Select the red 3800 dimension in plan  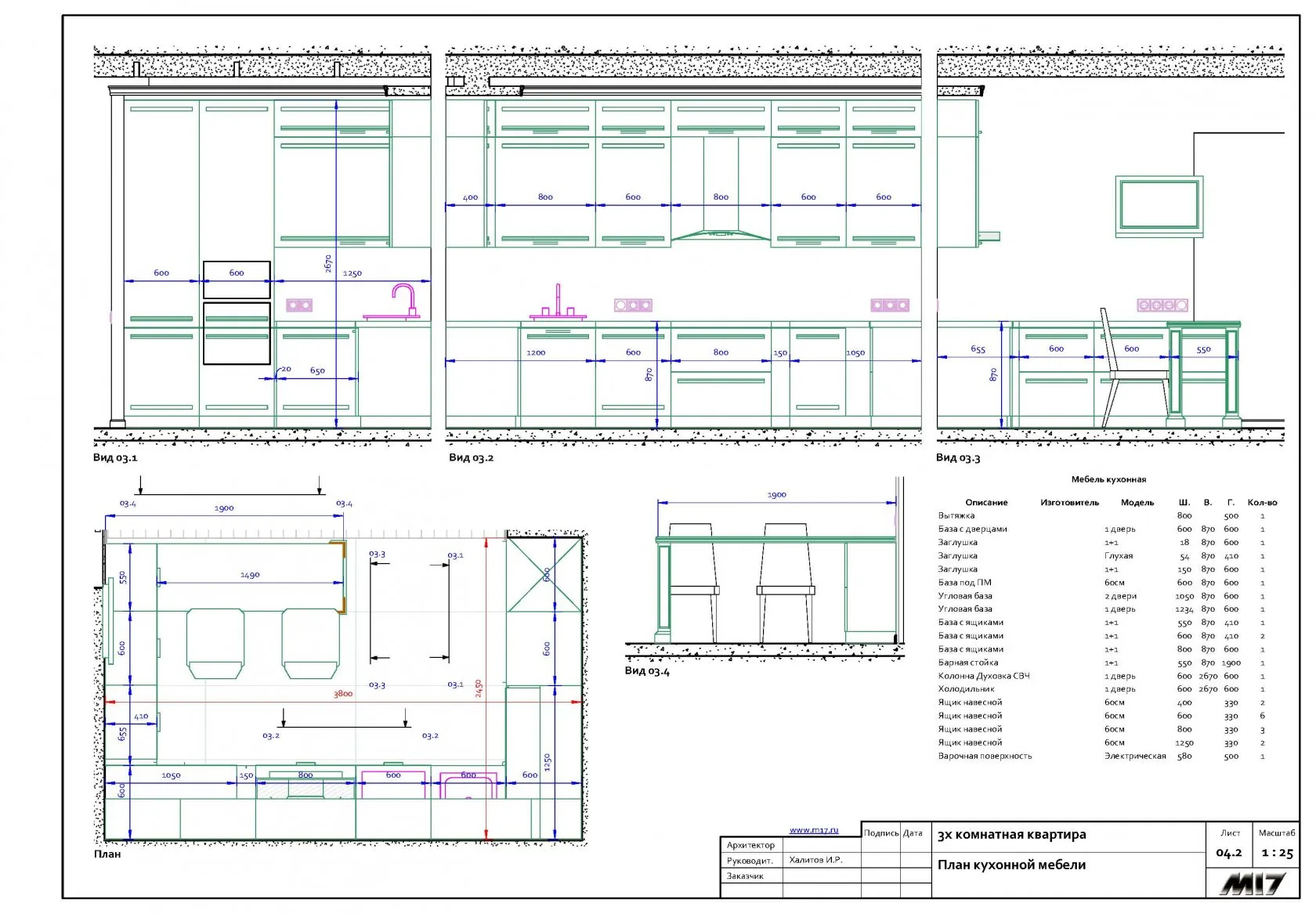pyautogui.click(x=343, y=694)
